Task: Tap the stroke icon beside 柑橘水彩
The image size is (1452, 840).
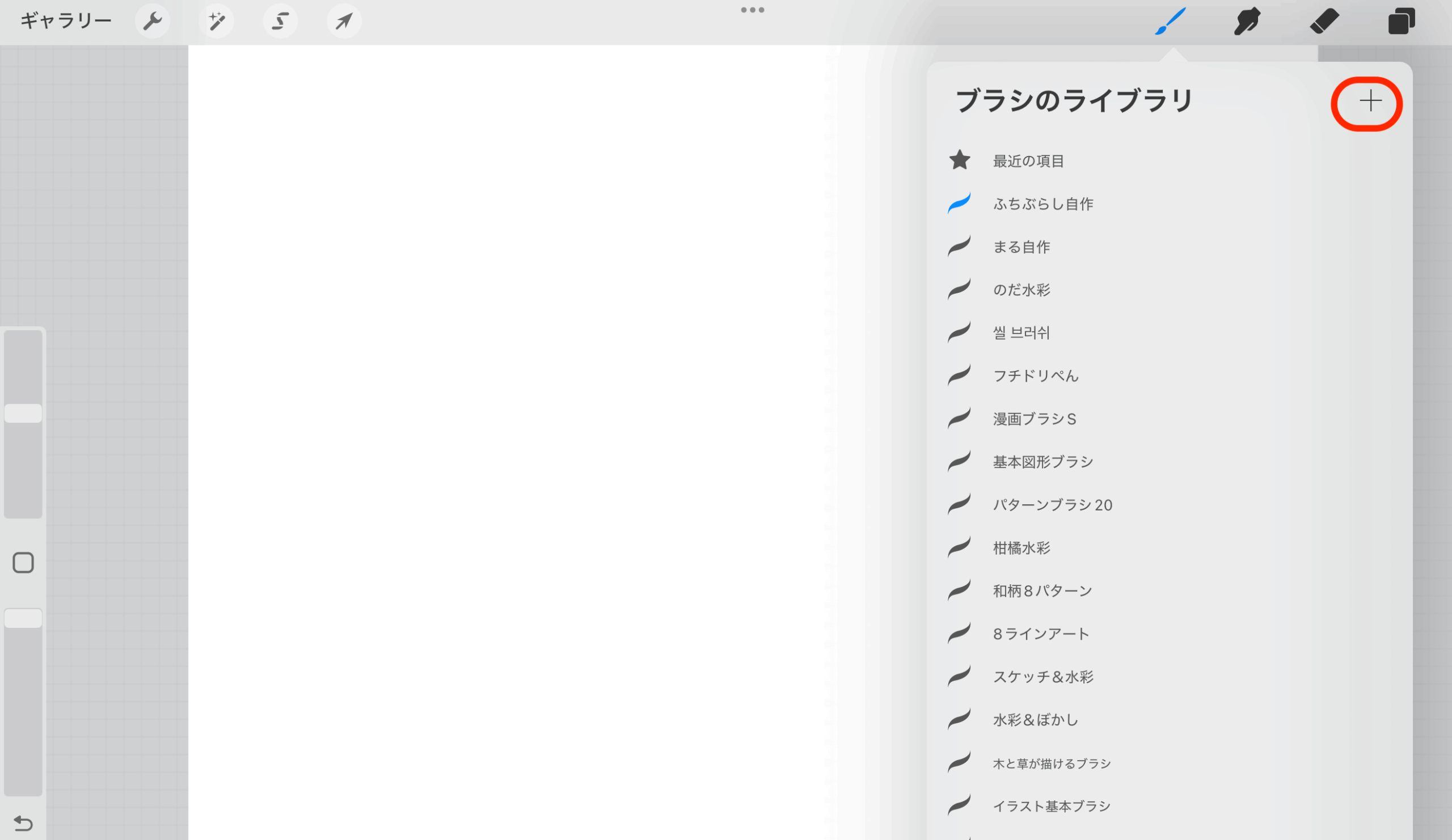Action: 959,547
